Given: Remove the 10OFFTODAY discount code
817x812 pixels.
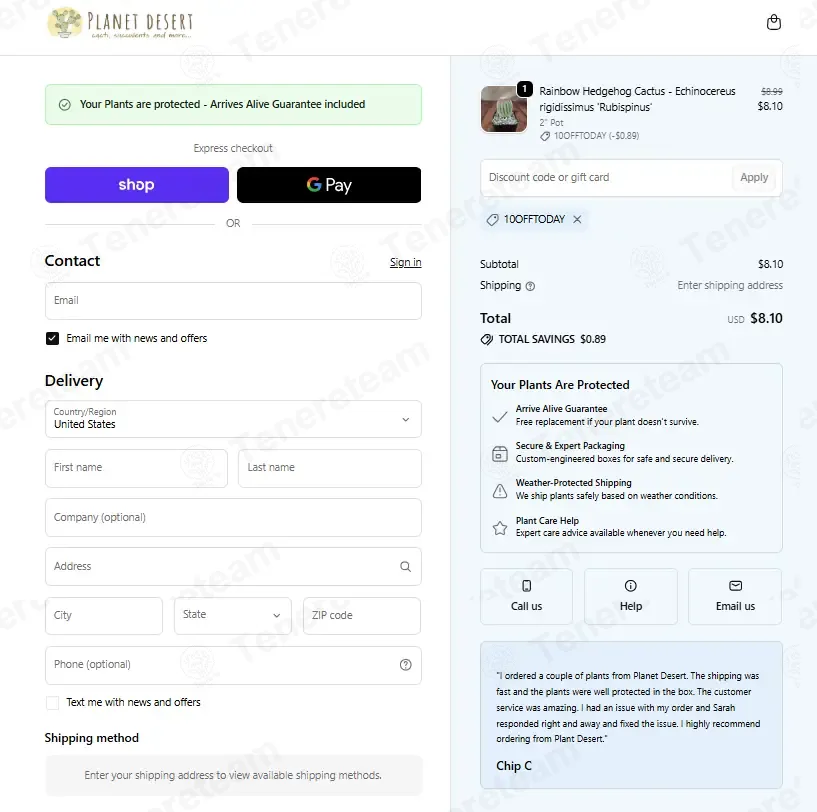Looking at the screenshot, I should (577, 219).
